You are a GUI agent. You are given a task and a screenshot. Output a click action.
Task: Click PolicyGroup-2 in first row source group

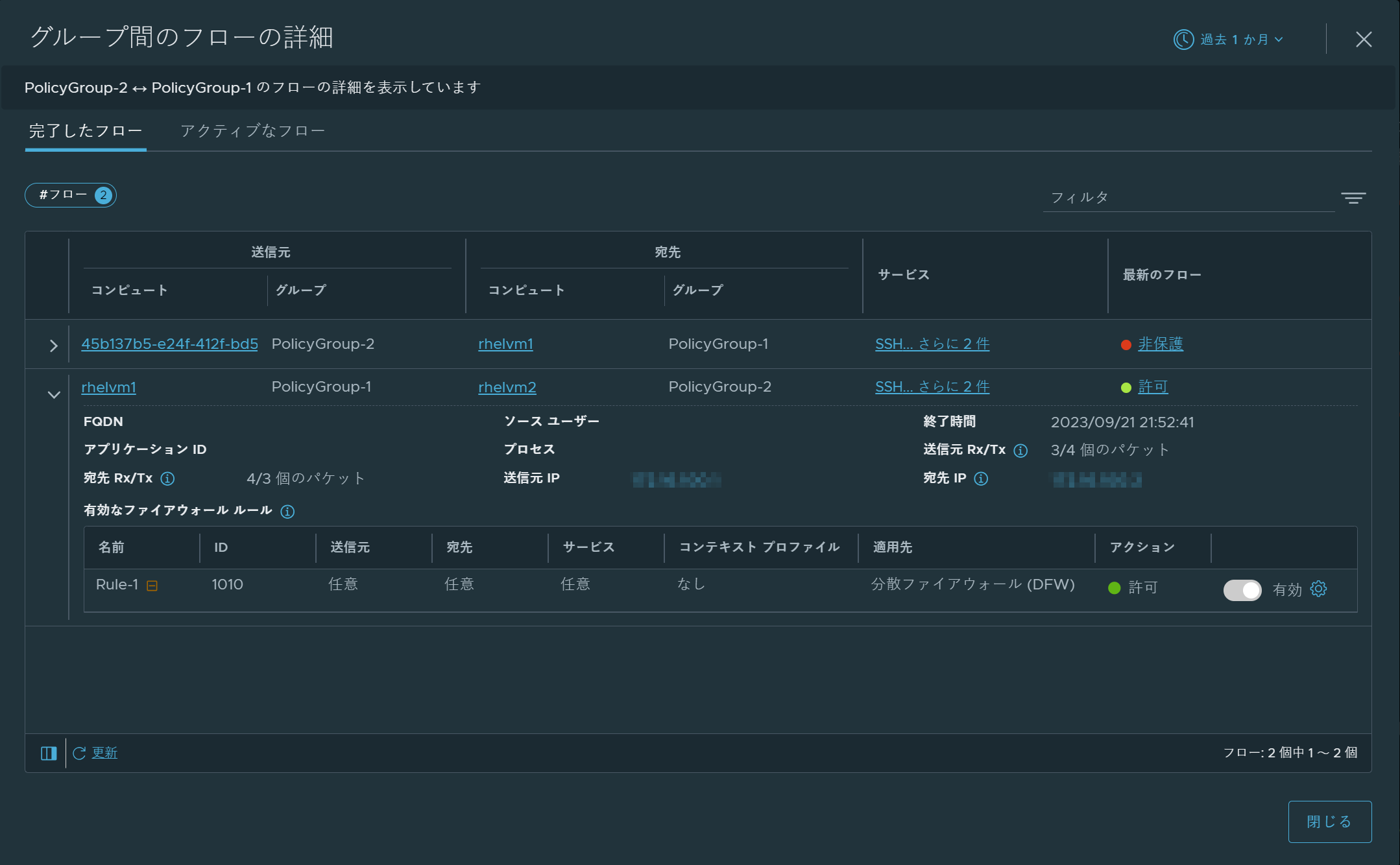323,344
